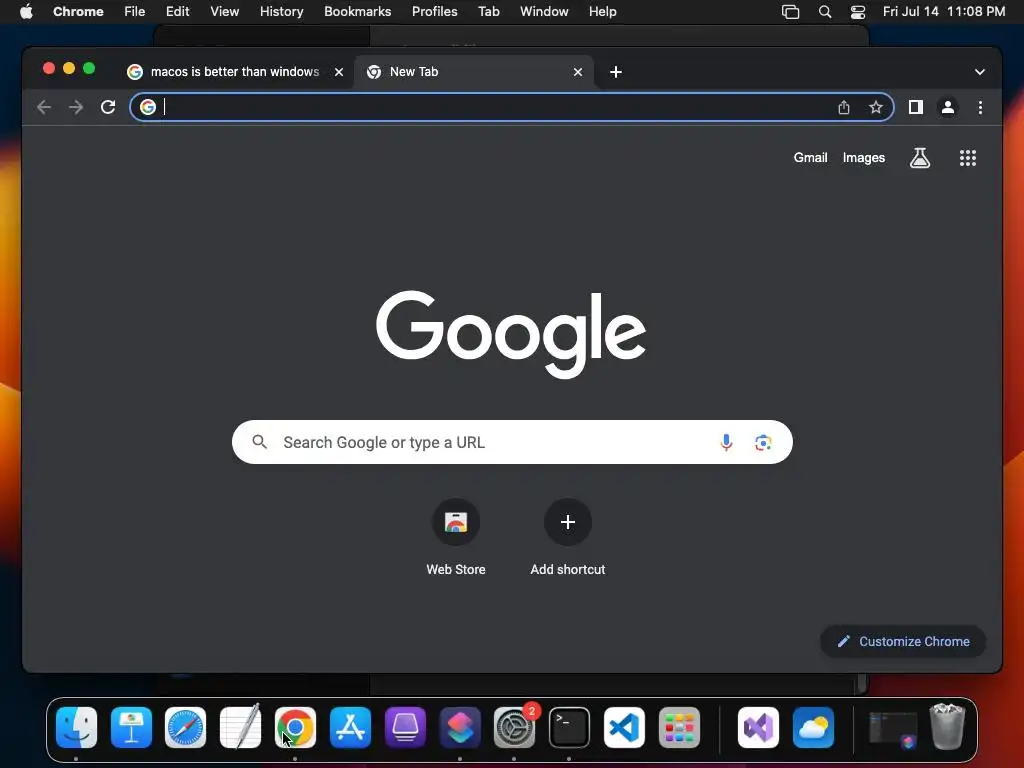The width and height of the screenshot is (1024, 768).
Task: Click the Stage Manager icon in menu bar
Action: click(x=790, y=12)
